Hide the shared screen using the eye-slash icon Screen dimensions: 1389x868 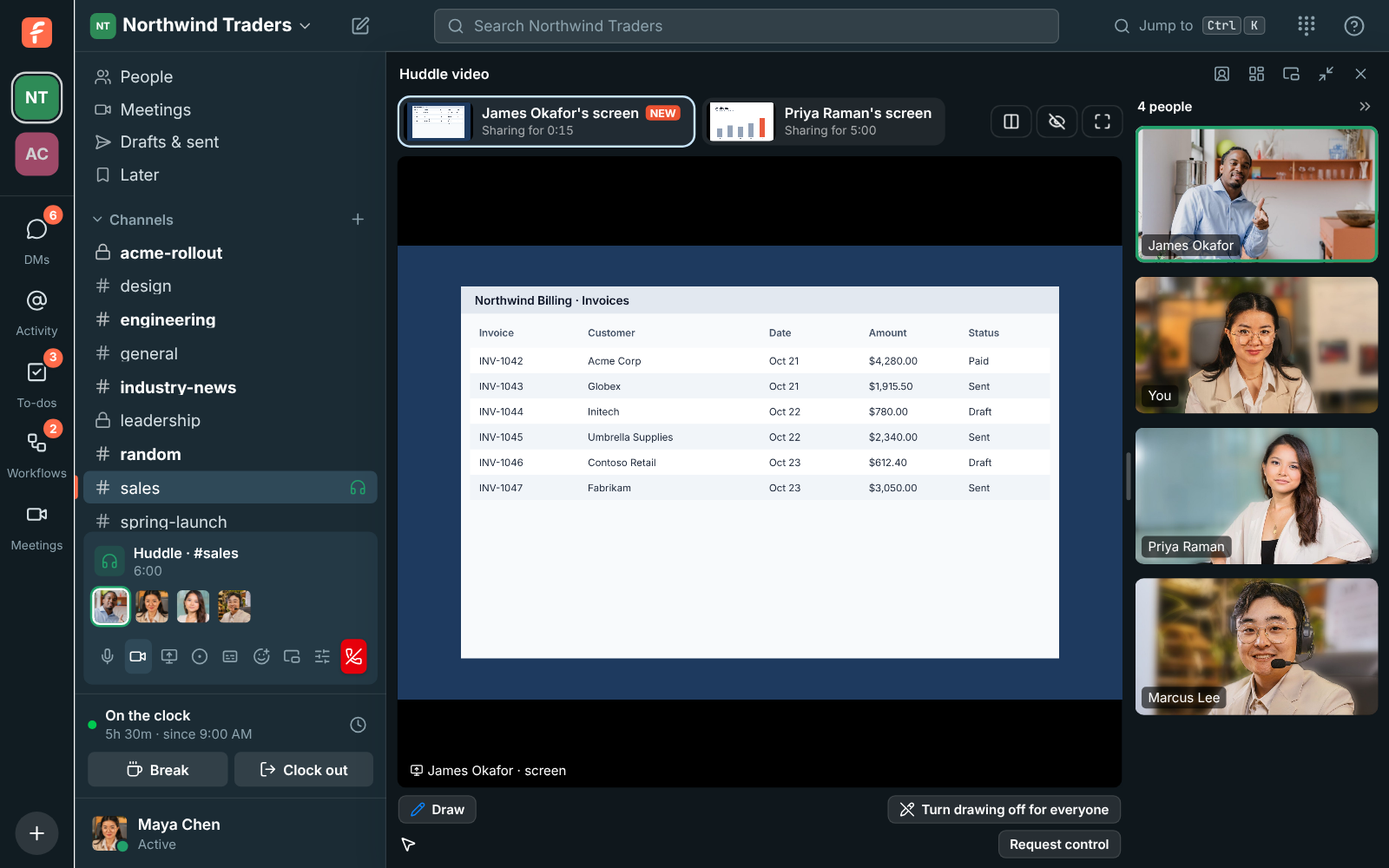coord(1057,122)
